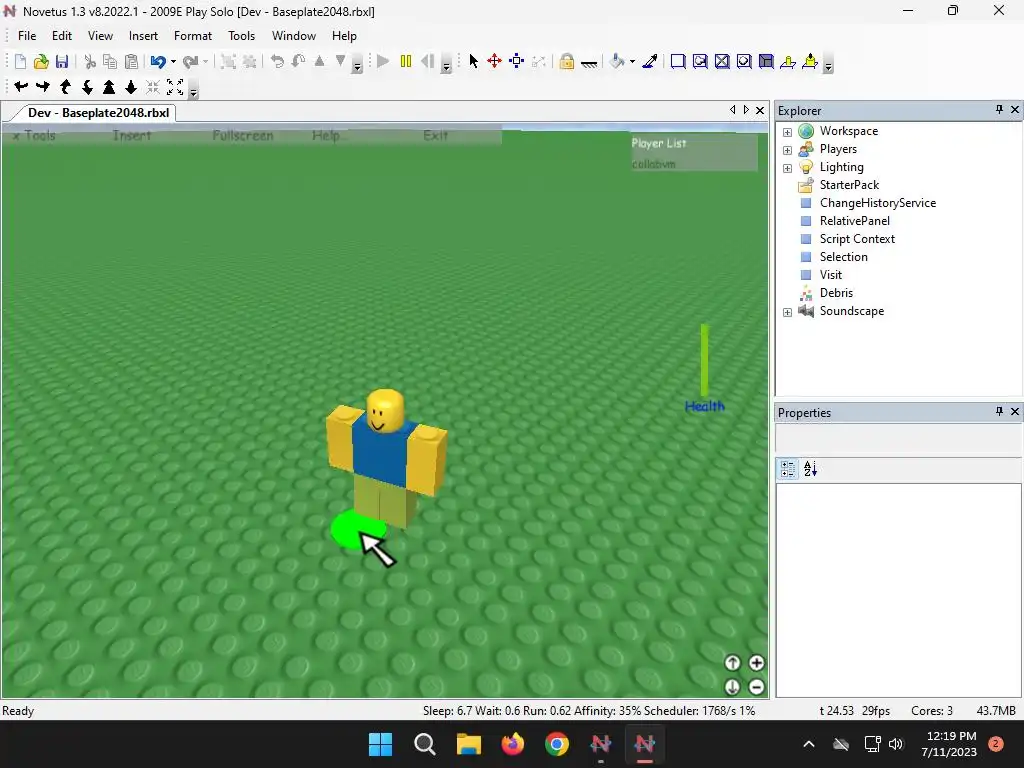
Task: Toggle the Lock tool padlock icon
Action: (x=566, y=61)
